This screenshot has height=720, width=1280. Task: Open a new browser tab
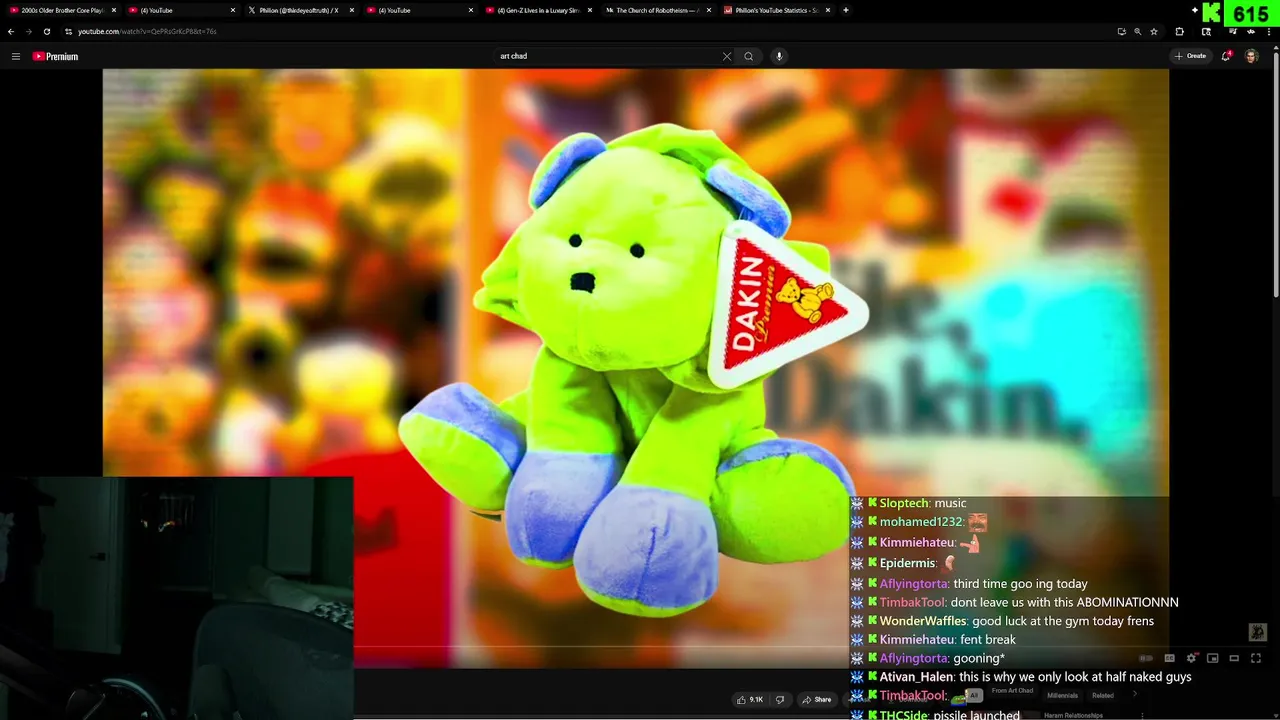pos(846,10)
